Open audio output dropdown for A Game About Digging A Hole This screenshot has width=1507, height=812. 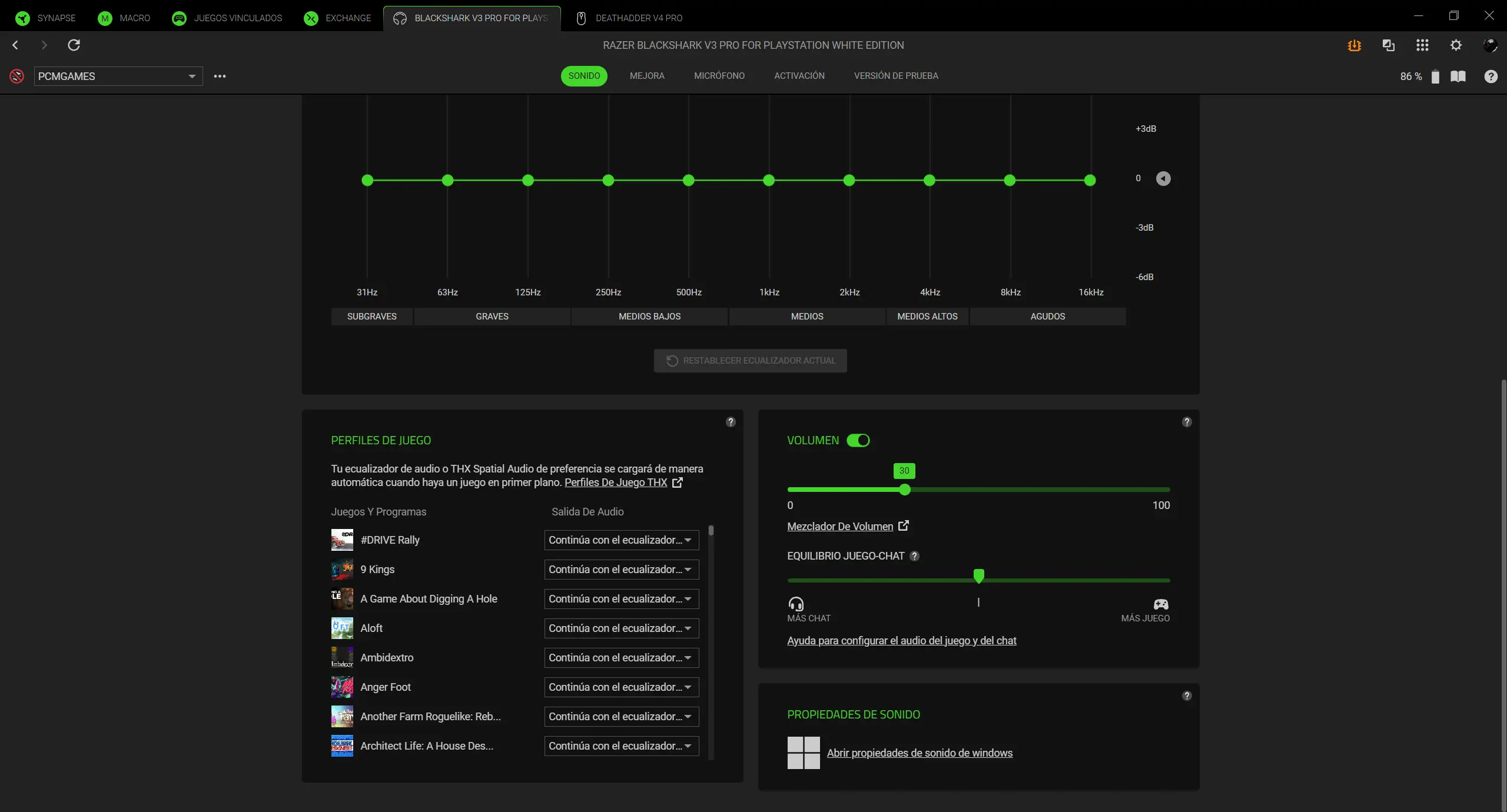[x=622, y=599]
